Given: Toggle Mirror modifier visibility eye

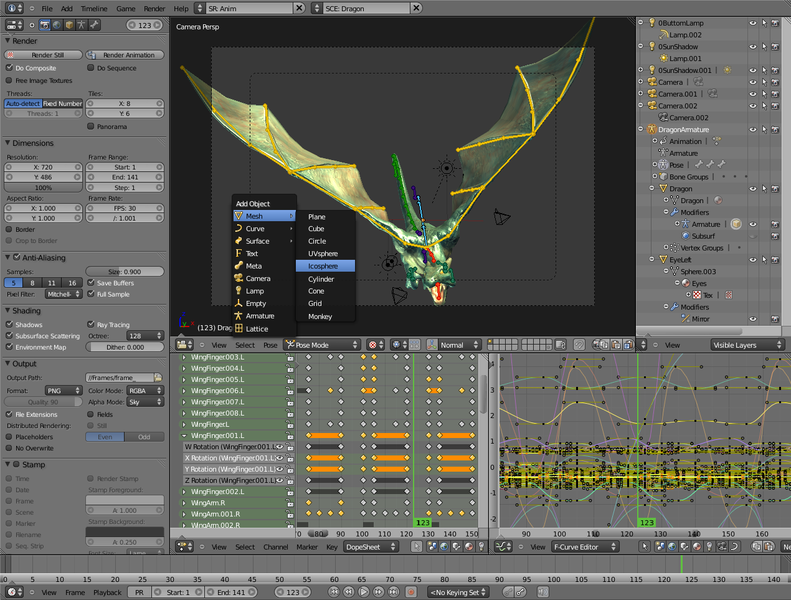Looking at the screenshot, I should [x=753, y=319].
